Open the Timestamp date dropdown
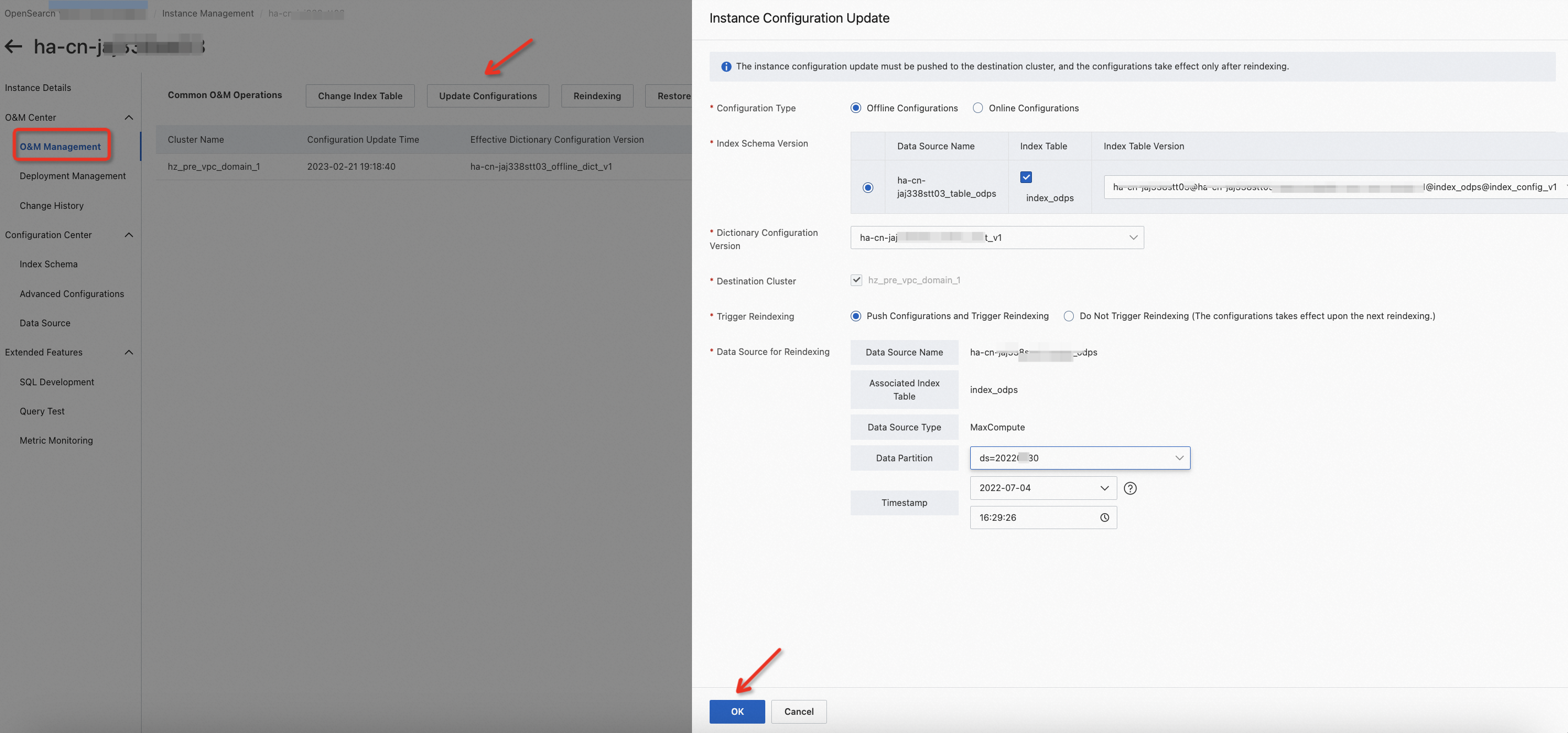This screenshot has height=733, width=1568. click(x=1043, y=488)
